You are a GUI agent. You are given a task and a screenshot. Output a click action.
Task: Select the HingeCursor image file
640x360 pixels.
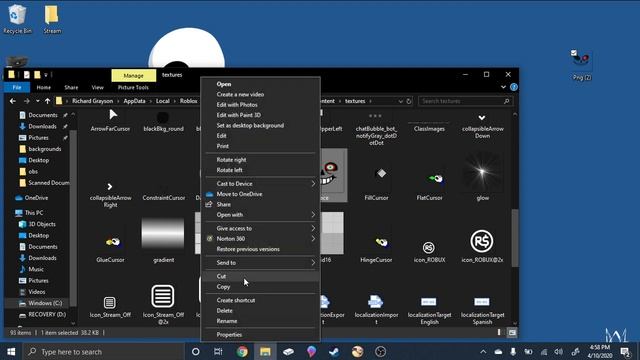(x=376, y=249)
